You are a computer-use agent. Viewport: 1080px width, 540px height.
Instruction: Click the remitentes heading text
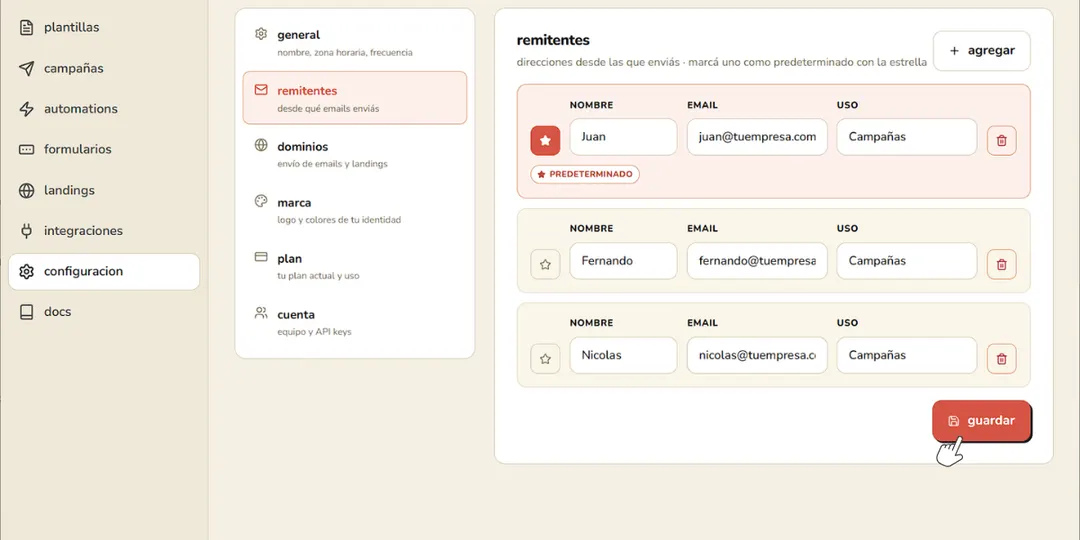[553, 40]
